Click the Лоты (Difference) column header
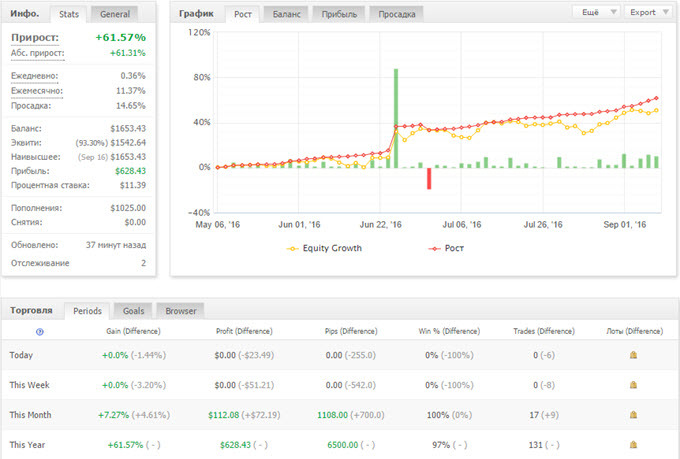The width and height of the screenshot is (680, 459). point(634,331)
